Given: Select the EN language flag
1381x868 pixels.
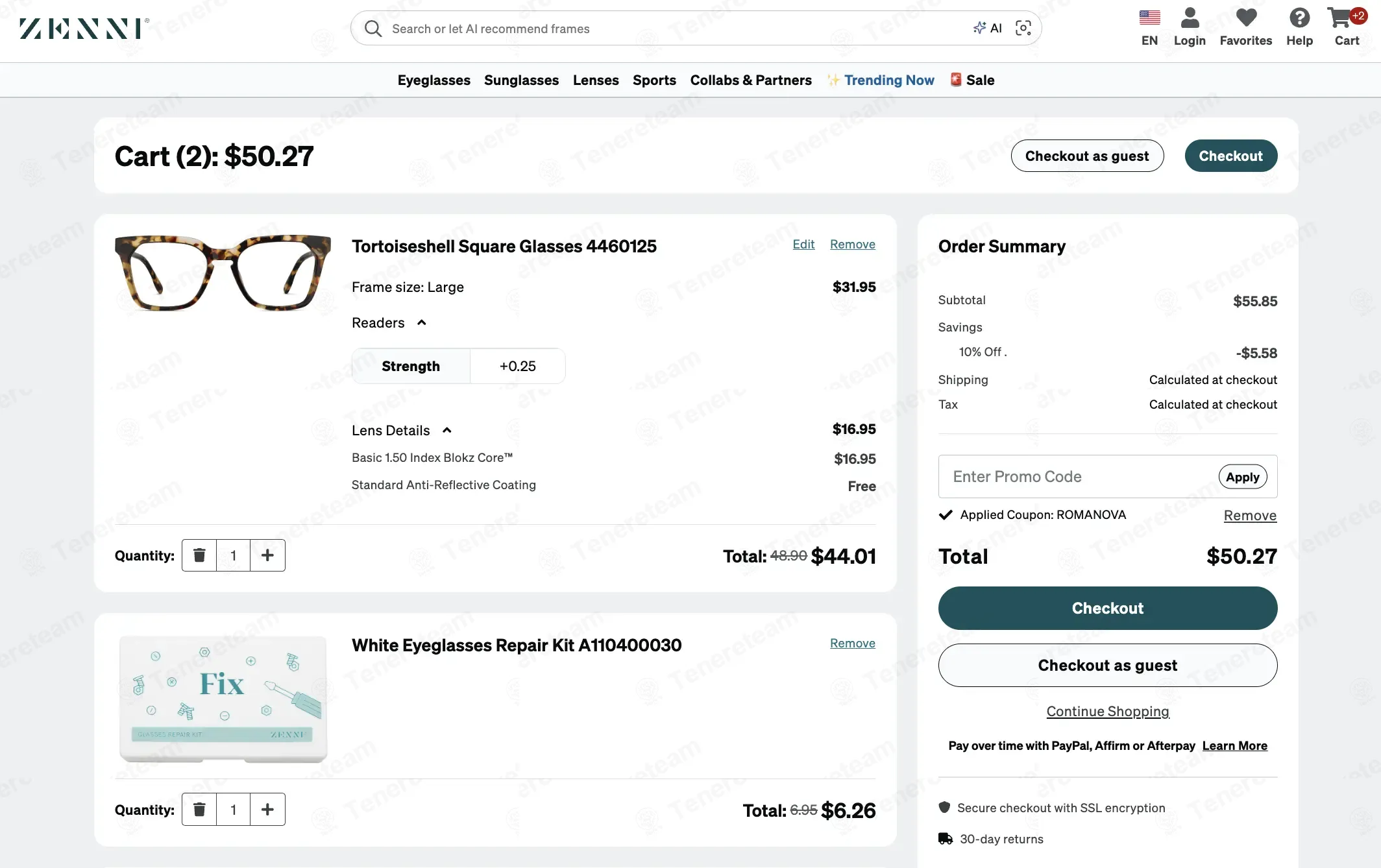Looking at the screenshot, I should click(1149, 18).
